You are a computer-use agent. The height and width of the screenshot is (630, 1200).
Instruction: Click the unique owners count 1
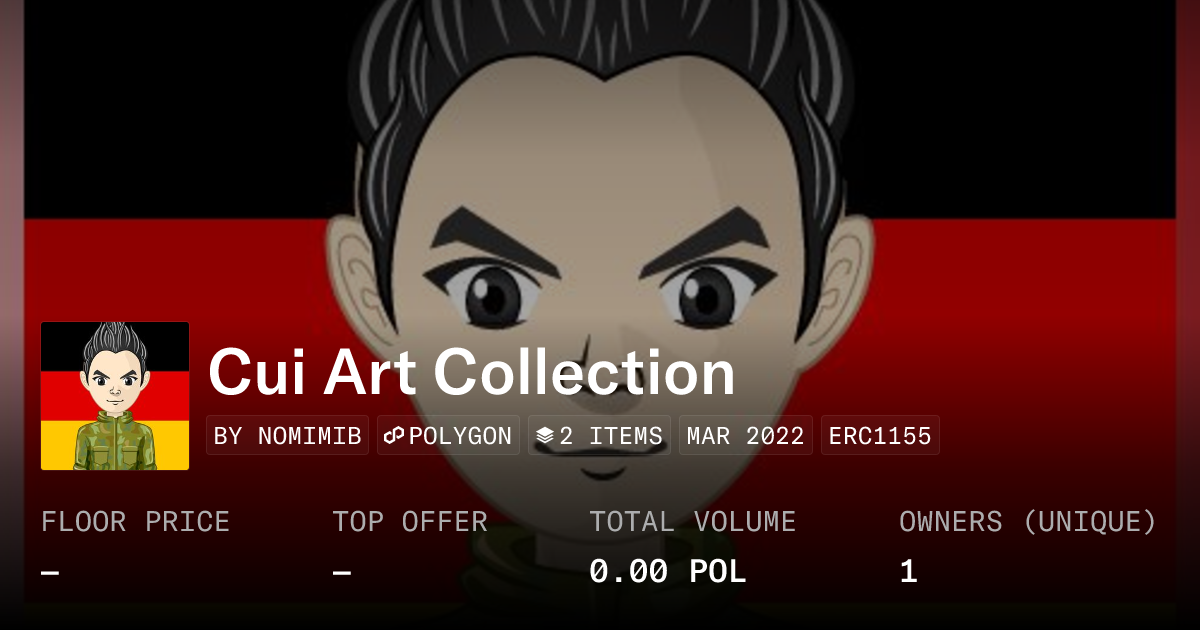[908, 572]
